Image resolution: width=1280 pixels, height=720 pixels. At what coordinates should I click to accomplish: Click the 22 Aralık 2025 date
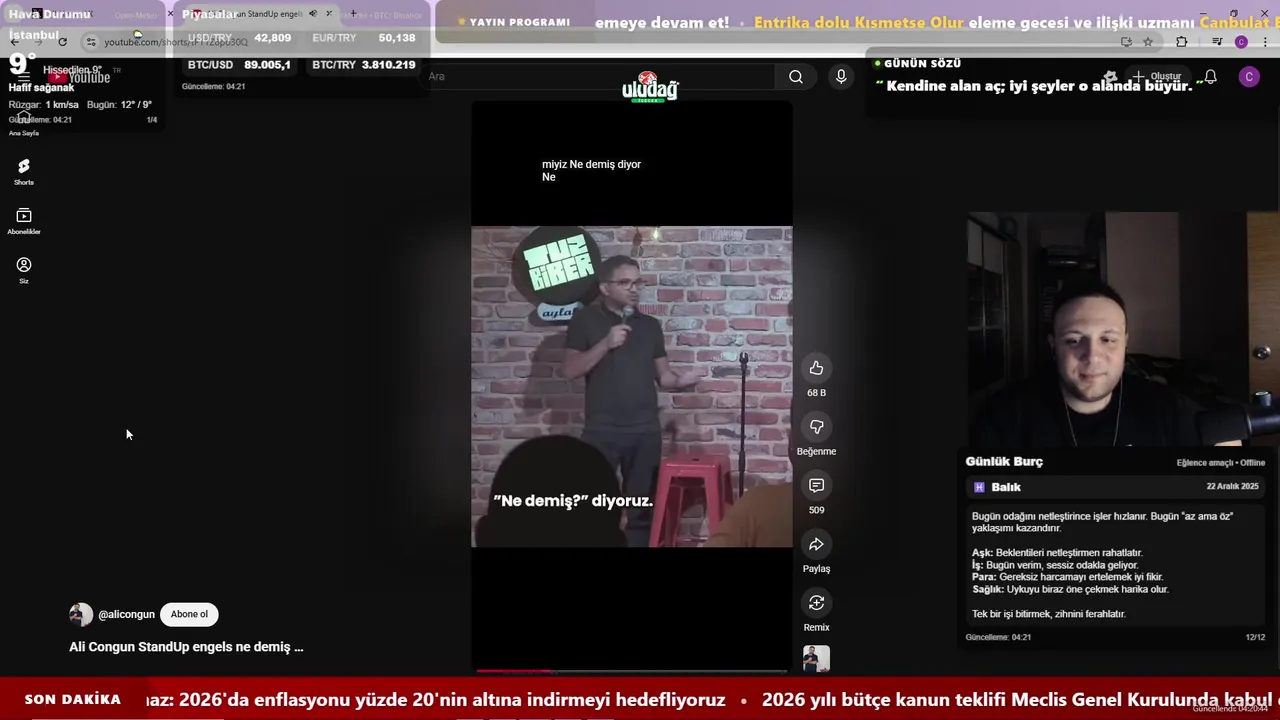(x=1232, y=487)
